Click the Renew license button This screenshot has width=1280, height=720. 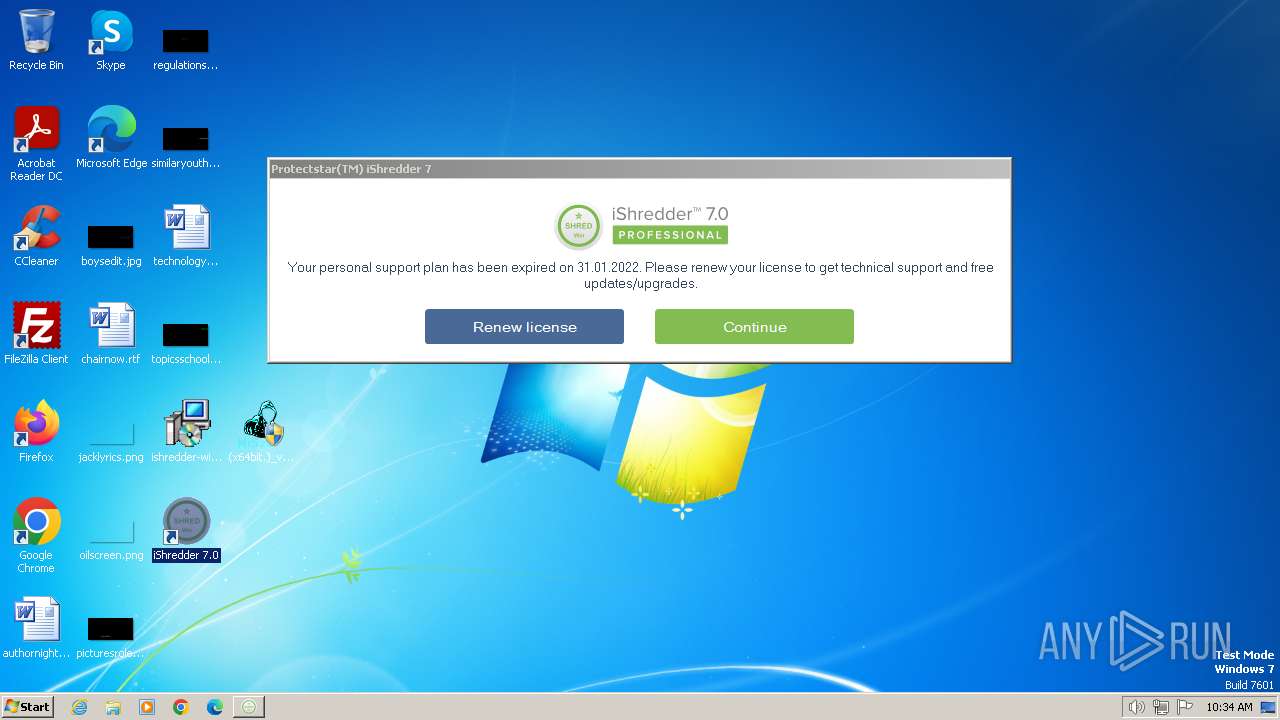point(524,327)
